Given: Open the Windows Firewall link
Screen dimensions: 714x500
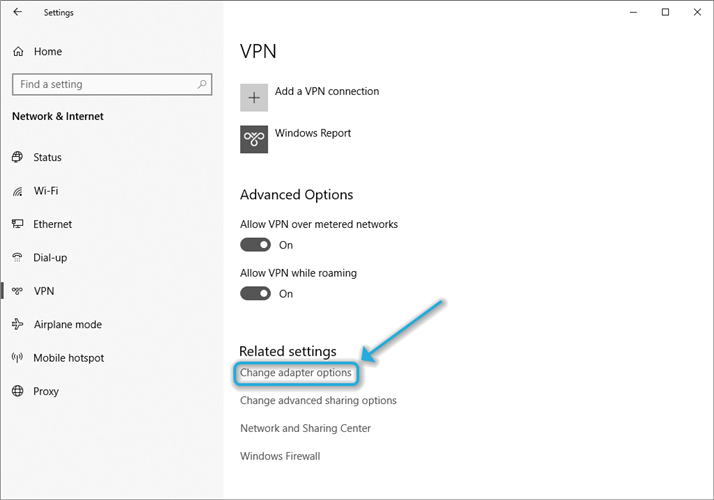Looking at the screenshot, I should point(280,456).
